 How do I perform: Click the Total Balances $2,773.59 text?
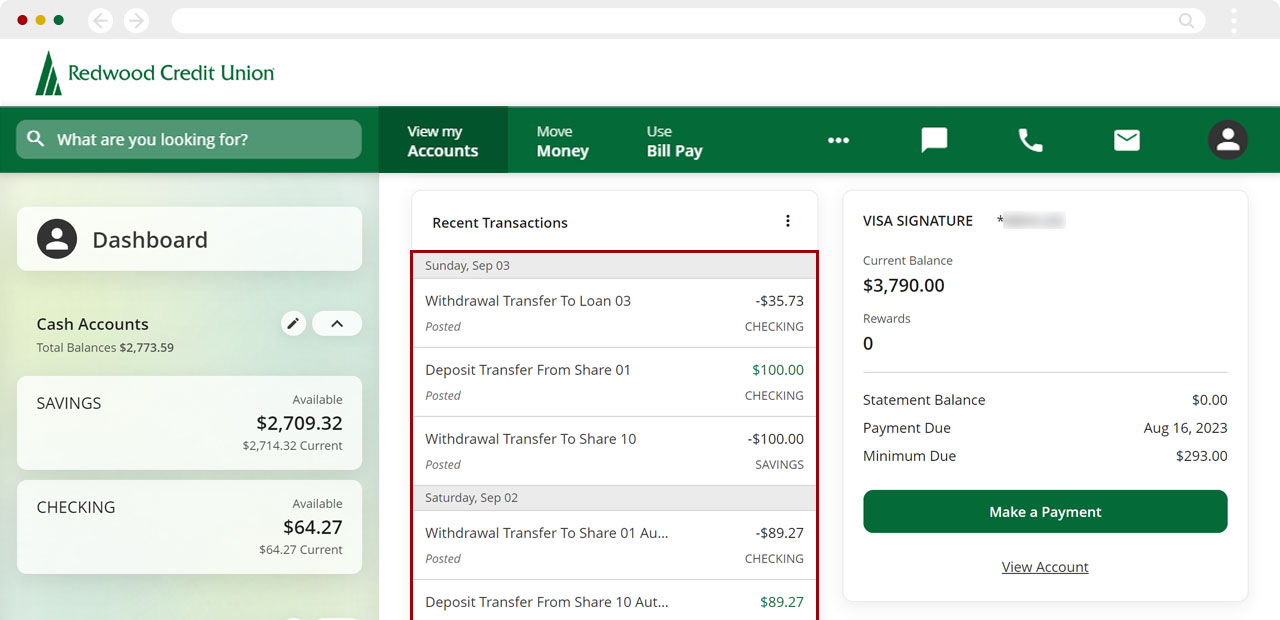point(105,348)
